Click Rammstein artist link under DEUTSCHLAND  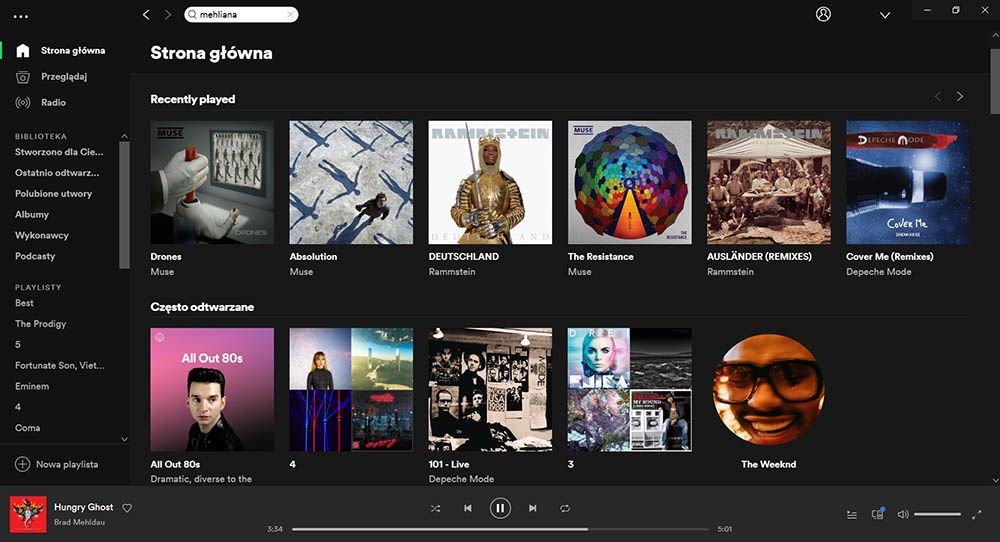(x=452, y=272)
